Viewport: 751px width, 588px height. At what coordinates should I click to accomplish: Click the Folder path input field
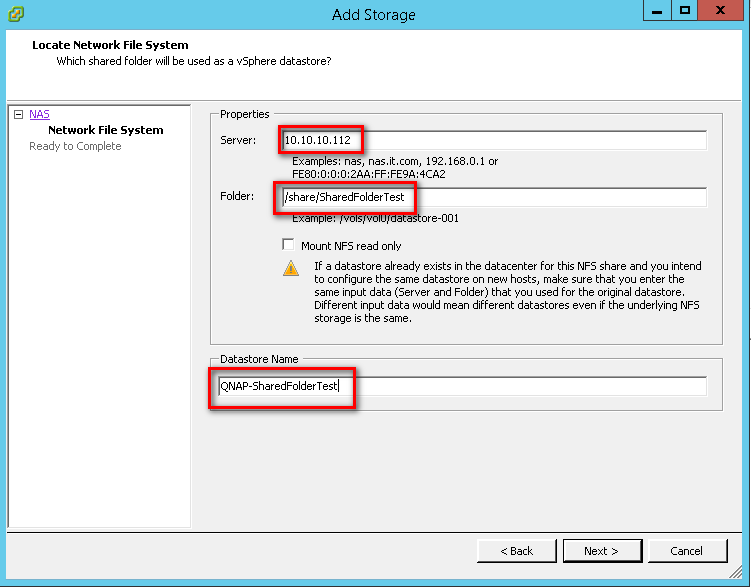point(494,197)
